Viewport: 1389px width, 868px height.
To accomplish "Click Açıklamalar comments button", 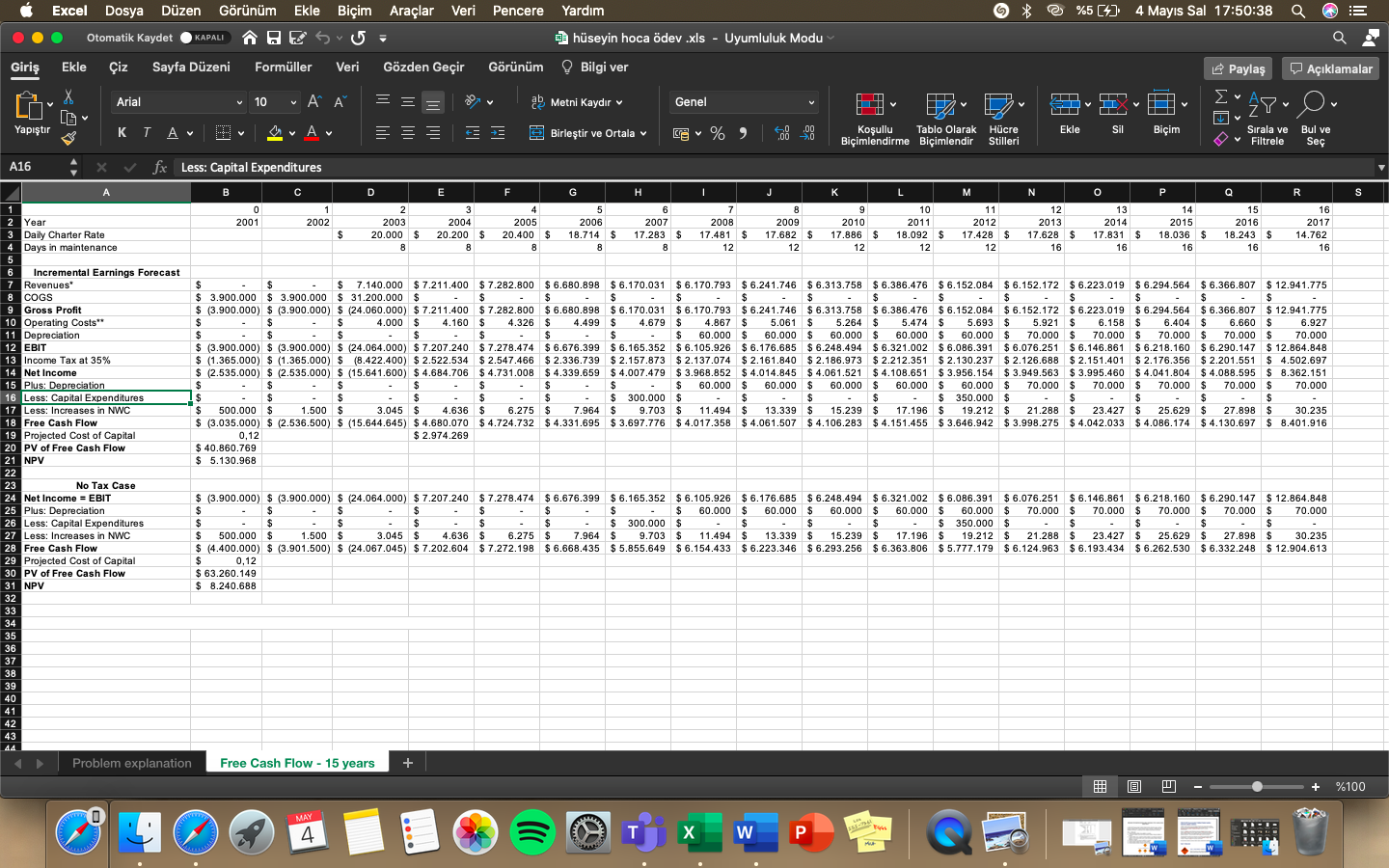I will click(1330, 68).
